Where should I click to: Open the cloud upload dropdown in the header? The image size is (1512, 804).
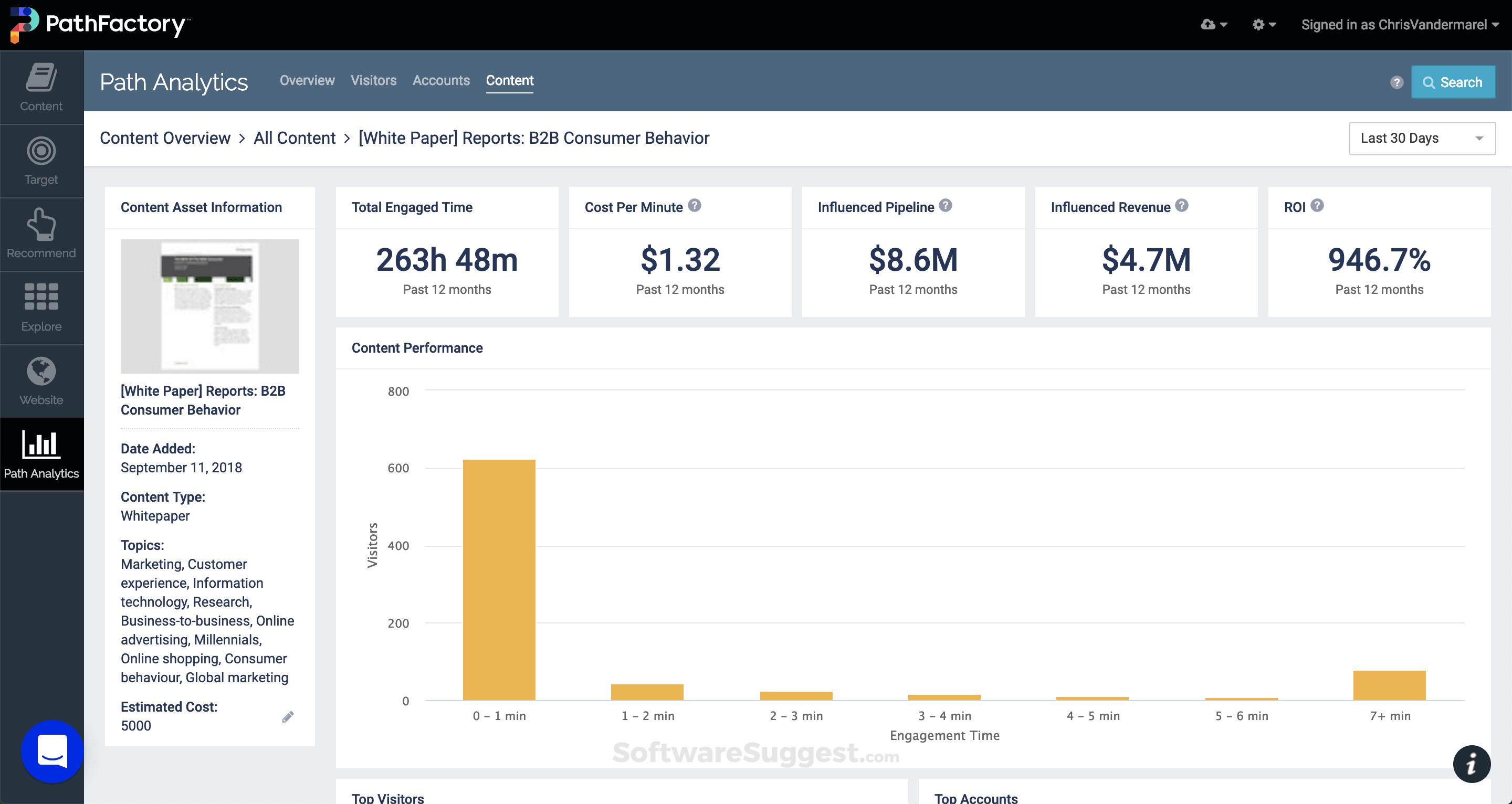[x=1213, y=25]
